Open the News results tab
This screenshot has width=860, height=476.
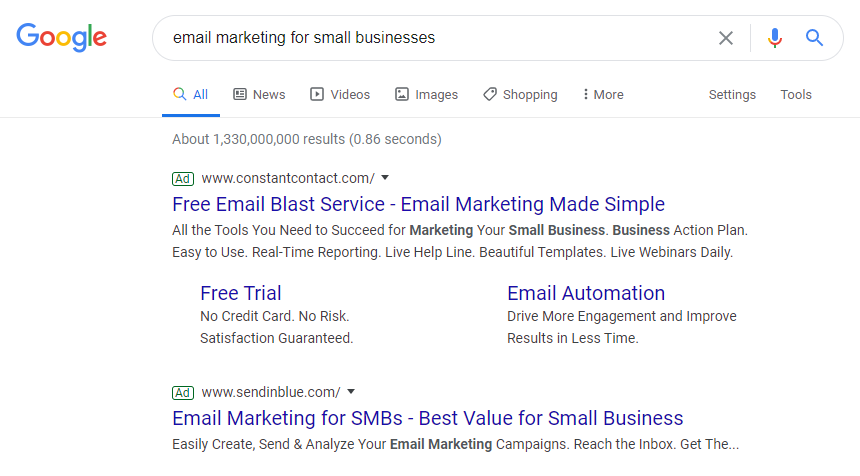(x=259, y=94)
